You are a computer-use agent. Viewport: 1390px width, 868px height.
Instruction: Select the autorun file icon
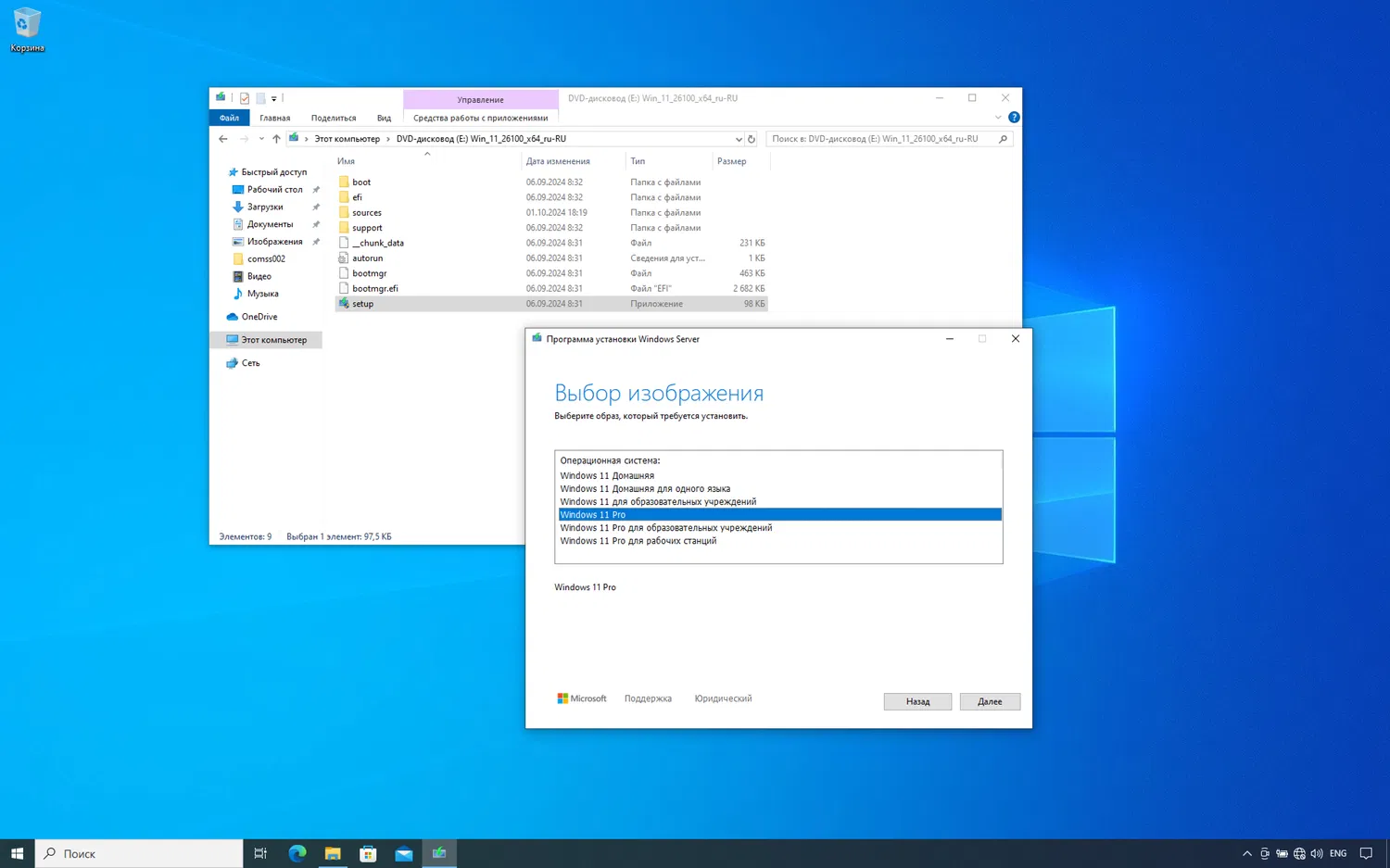click(344, 258)
